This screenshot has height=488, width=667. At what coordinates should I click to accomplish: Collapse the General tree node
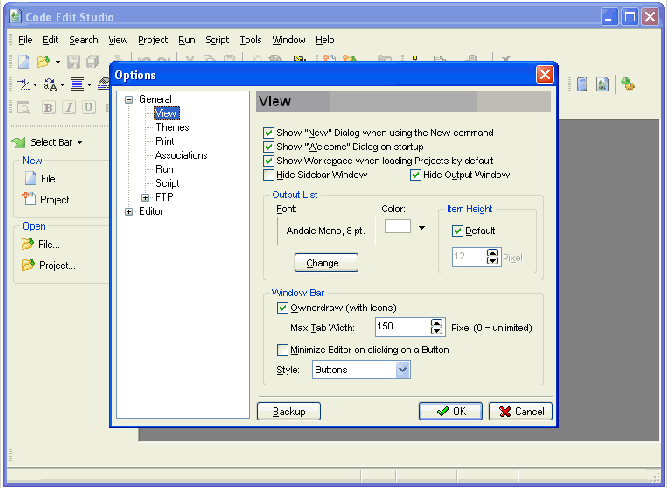129,100
